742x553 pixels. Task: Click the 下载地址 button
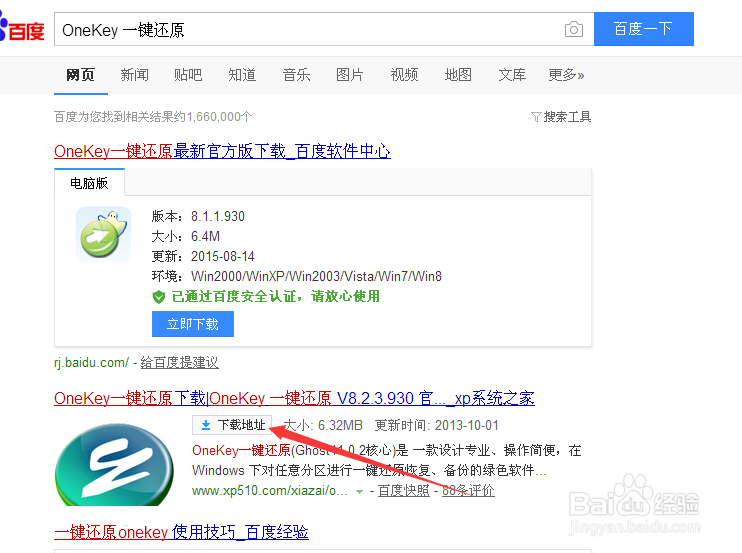pyautogui.click(x=232, y=425)
